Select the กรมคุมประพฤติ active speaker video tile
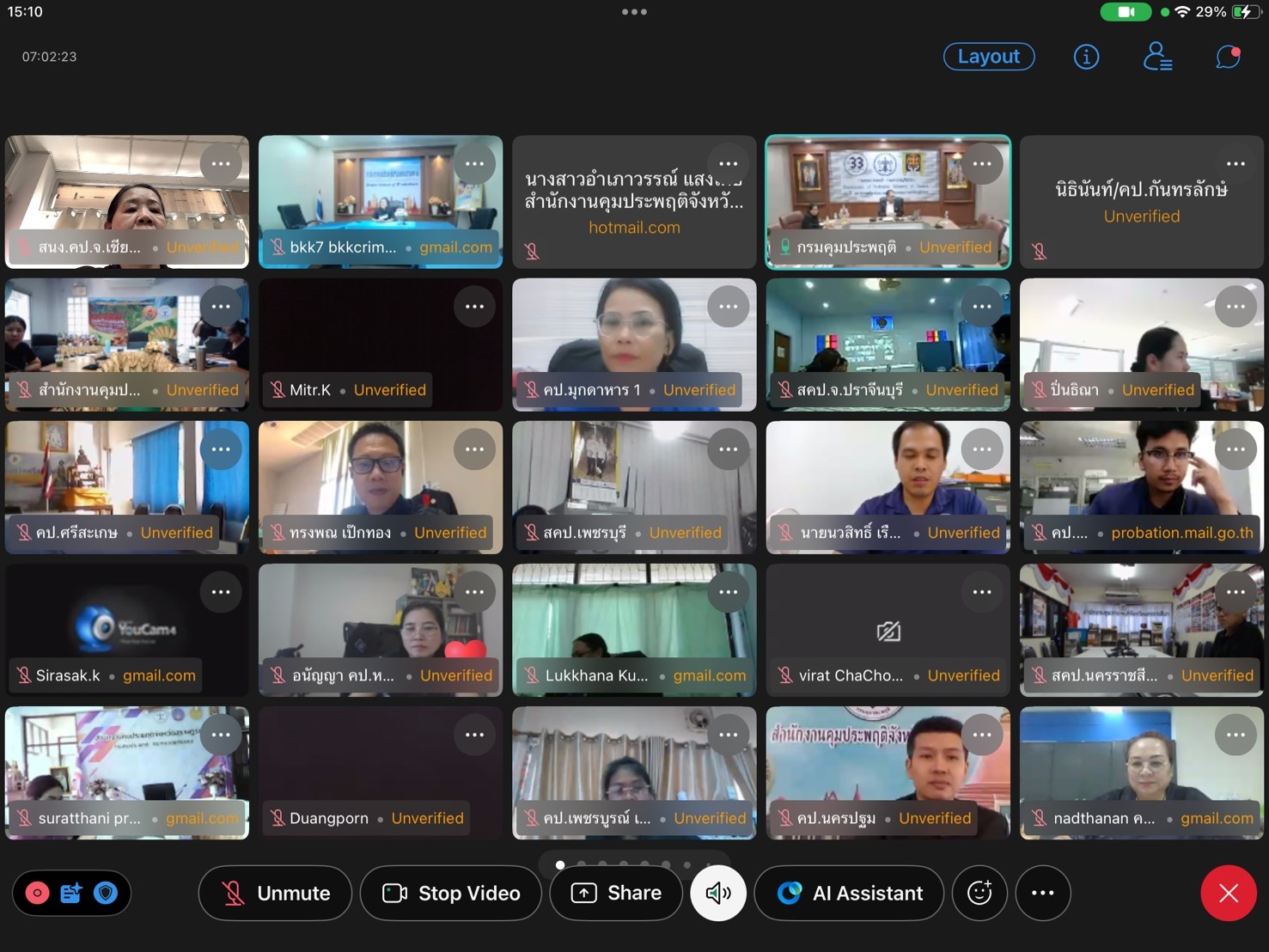 tap(888, 202)
